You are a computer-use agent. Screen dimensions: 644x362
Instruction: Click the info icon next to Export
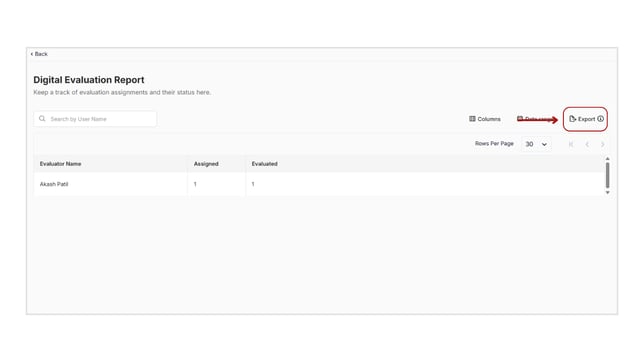point(600,119)
